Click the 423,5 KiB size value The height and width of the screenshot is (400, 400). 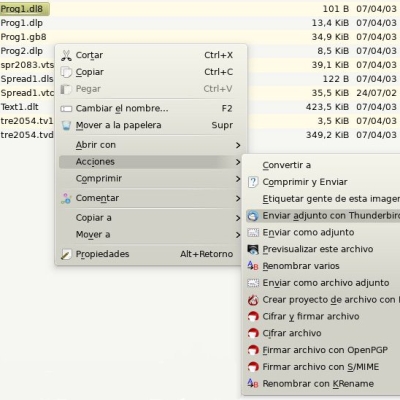pyautogui.click(x=327, y=107)
